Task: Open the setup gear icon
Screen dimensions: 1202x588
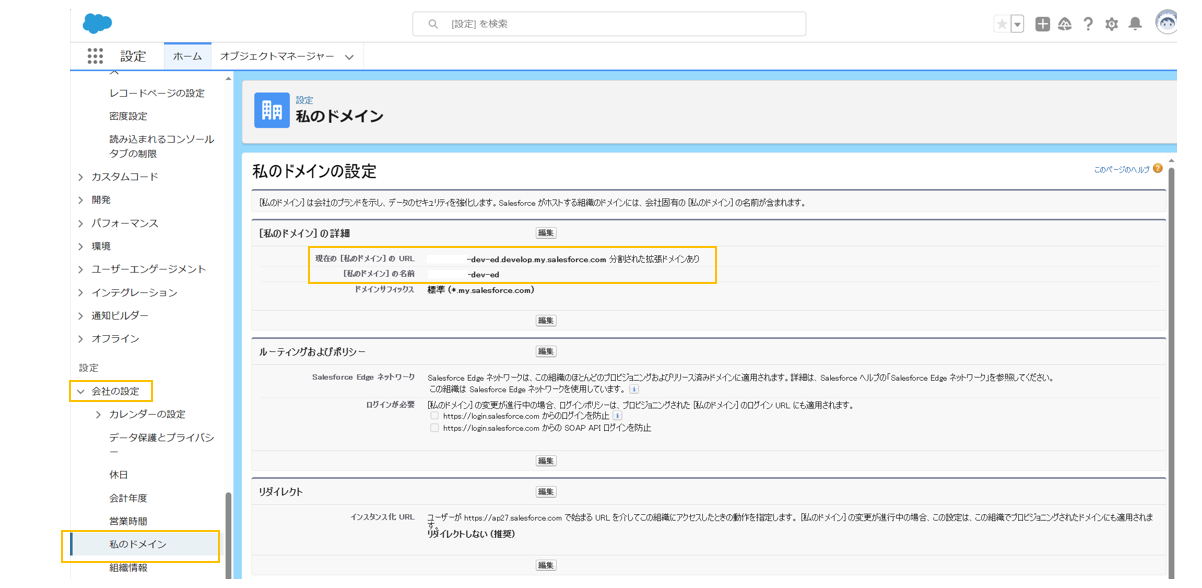Action: pyautogui.click(x=1111, y=24)
